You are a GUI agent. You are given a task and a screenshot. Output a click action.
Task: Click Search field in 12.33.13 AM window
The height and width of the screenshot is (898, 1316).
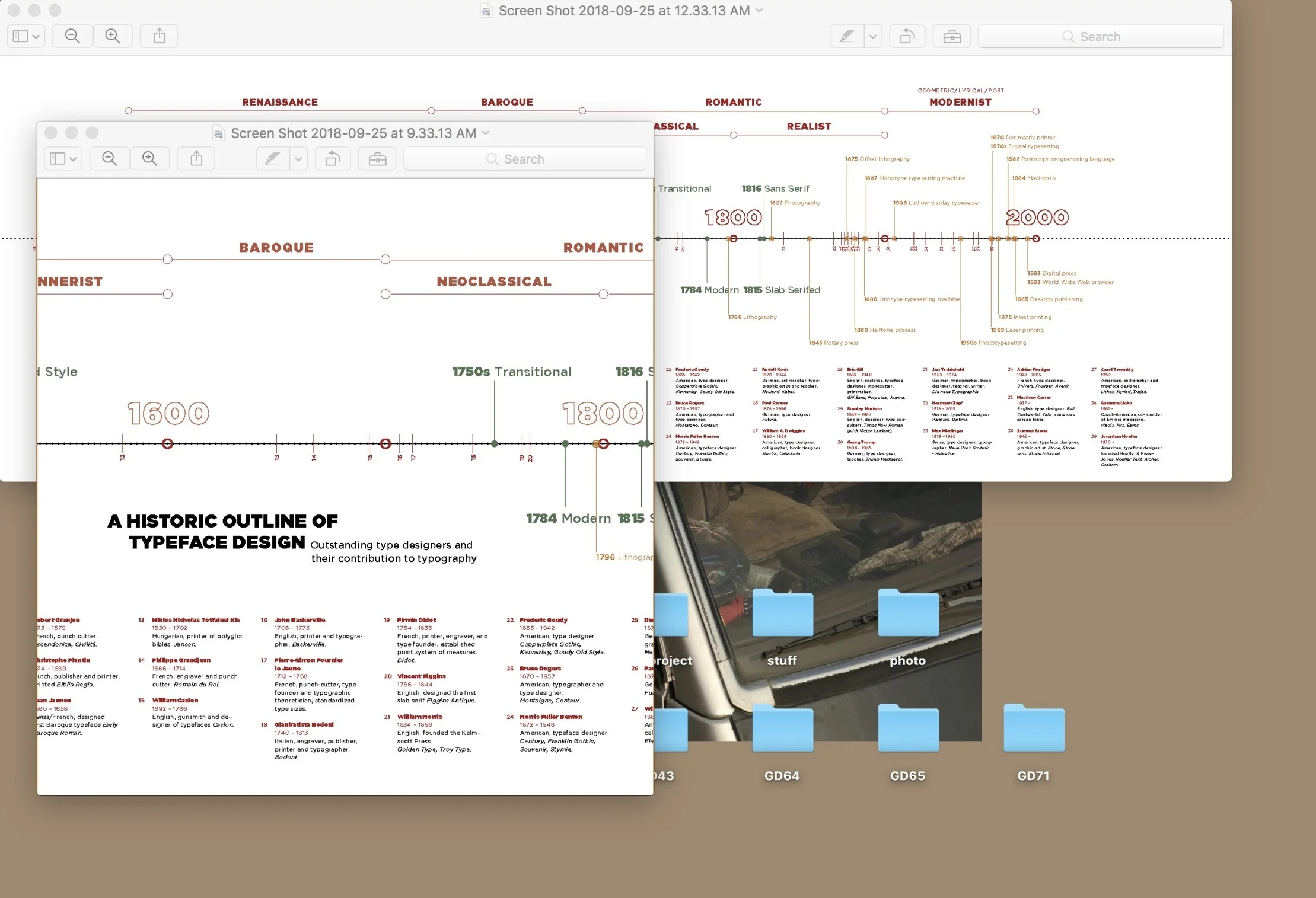[x=1100, y=36]
